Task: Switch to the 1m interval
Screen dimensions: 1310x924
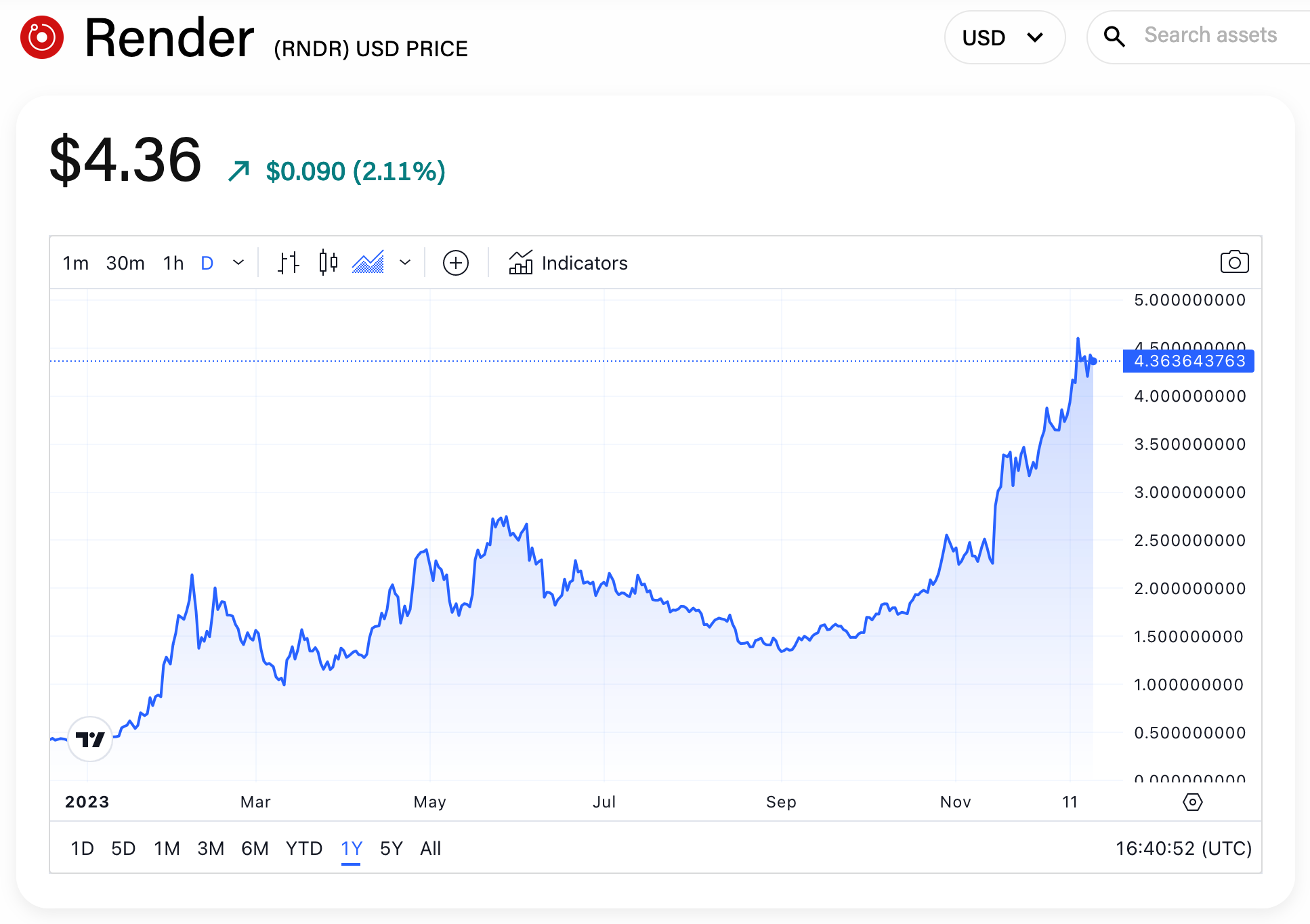Action: pos(76,263)
